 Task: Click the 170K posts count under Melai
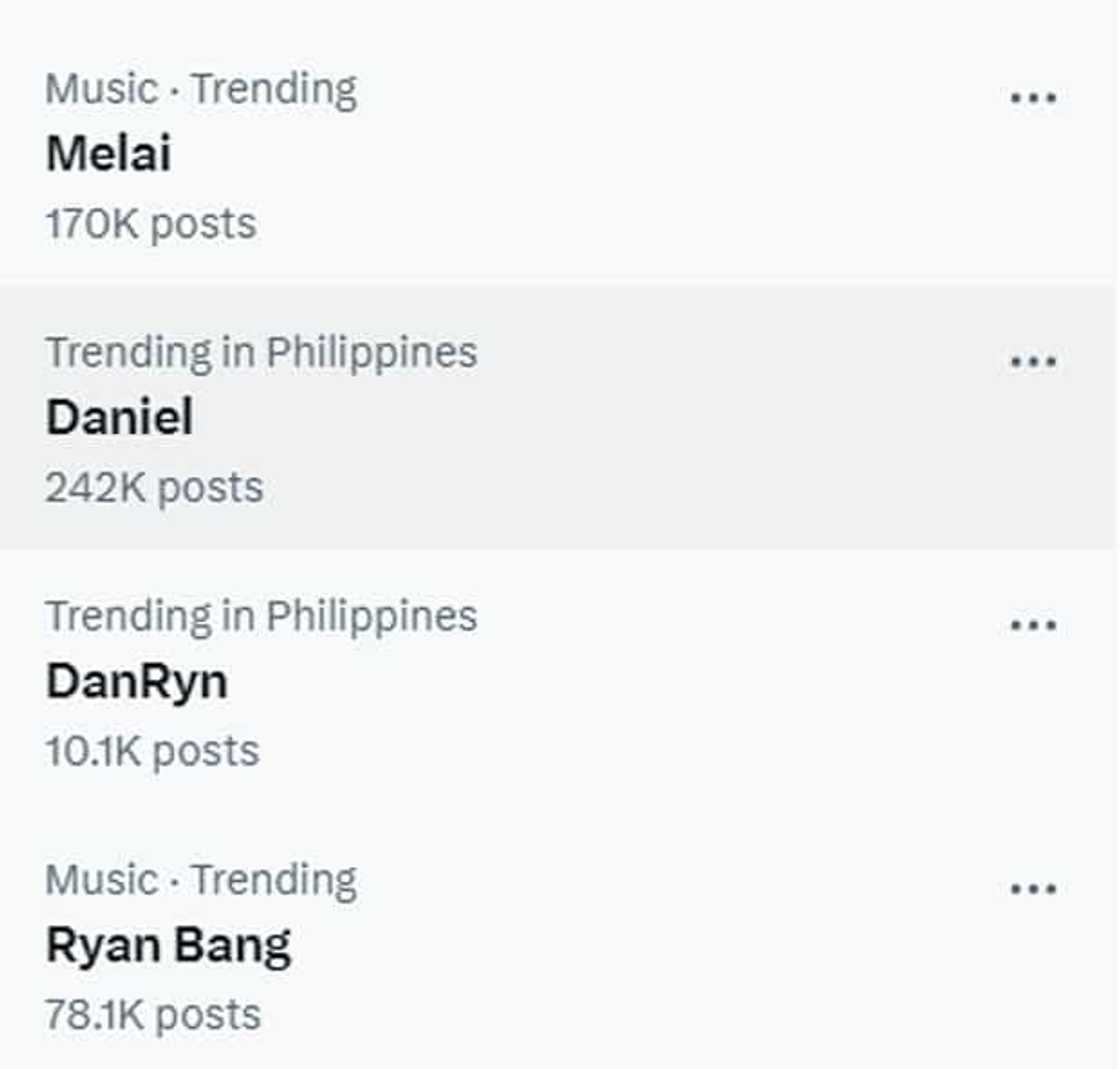[x=150, y=223]
